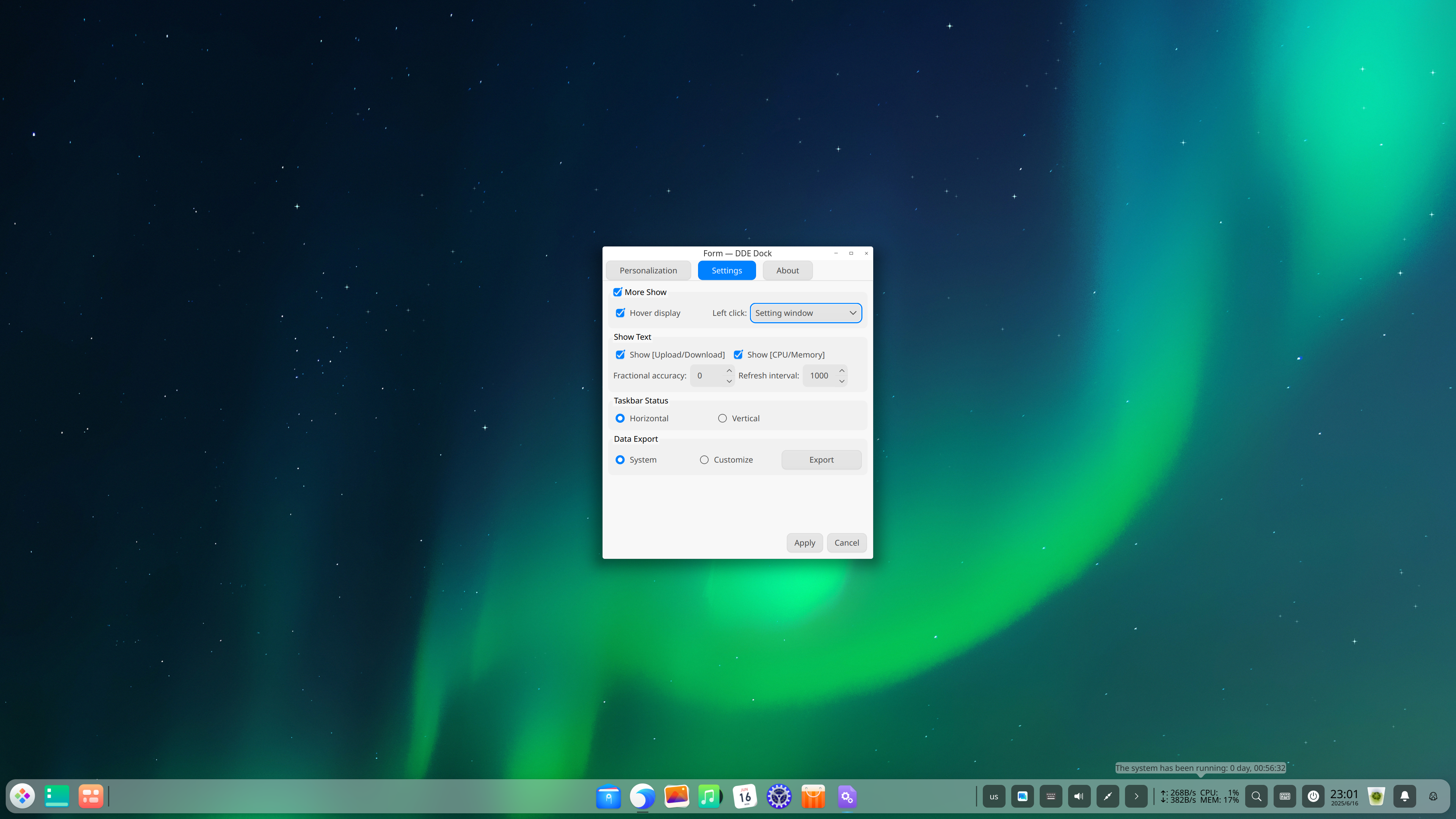This screenshot has width=1456, height=819.
Task: Click the Export button
Action: point(821,460)
